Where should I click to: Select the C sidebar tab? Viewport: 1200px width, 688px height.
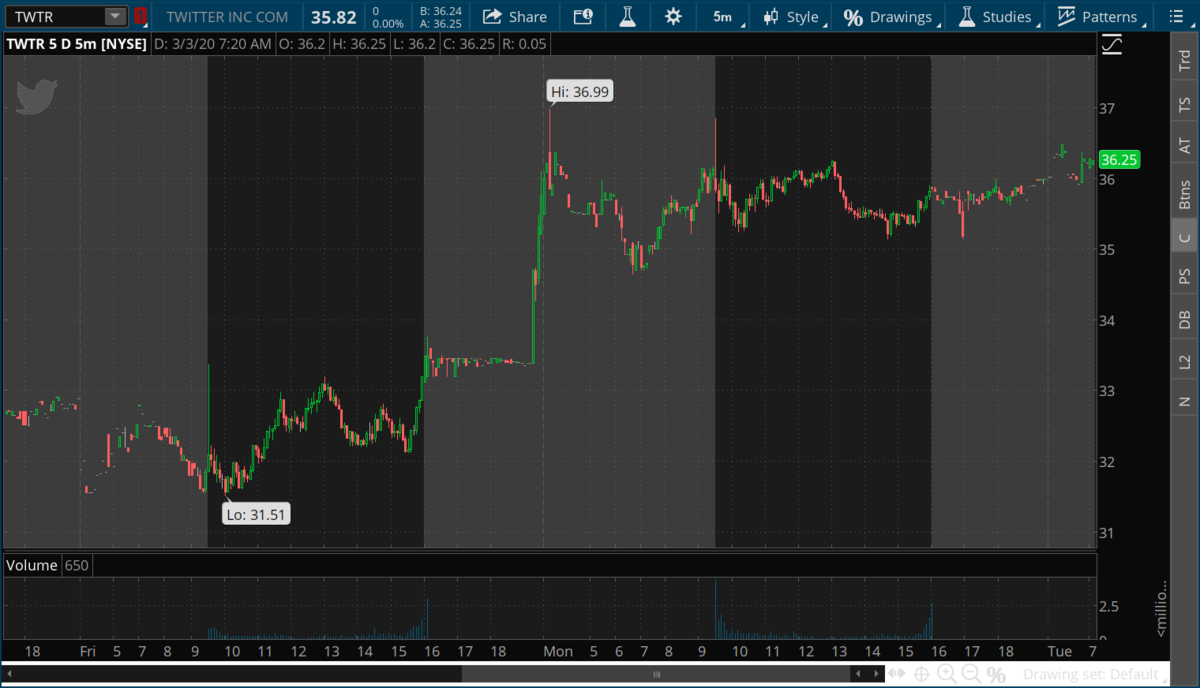coord(1185,236)
